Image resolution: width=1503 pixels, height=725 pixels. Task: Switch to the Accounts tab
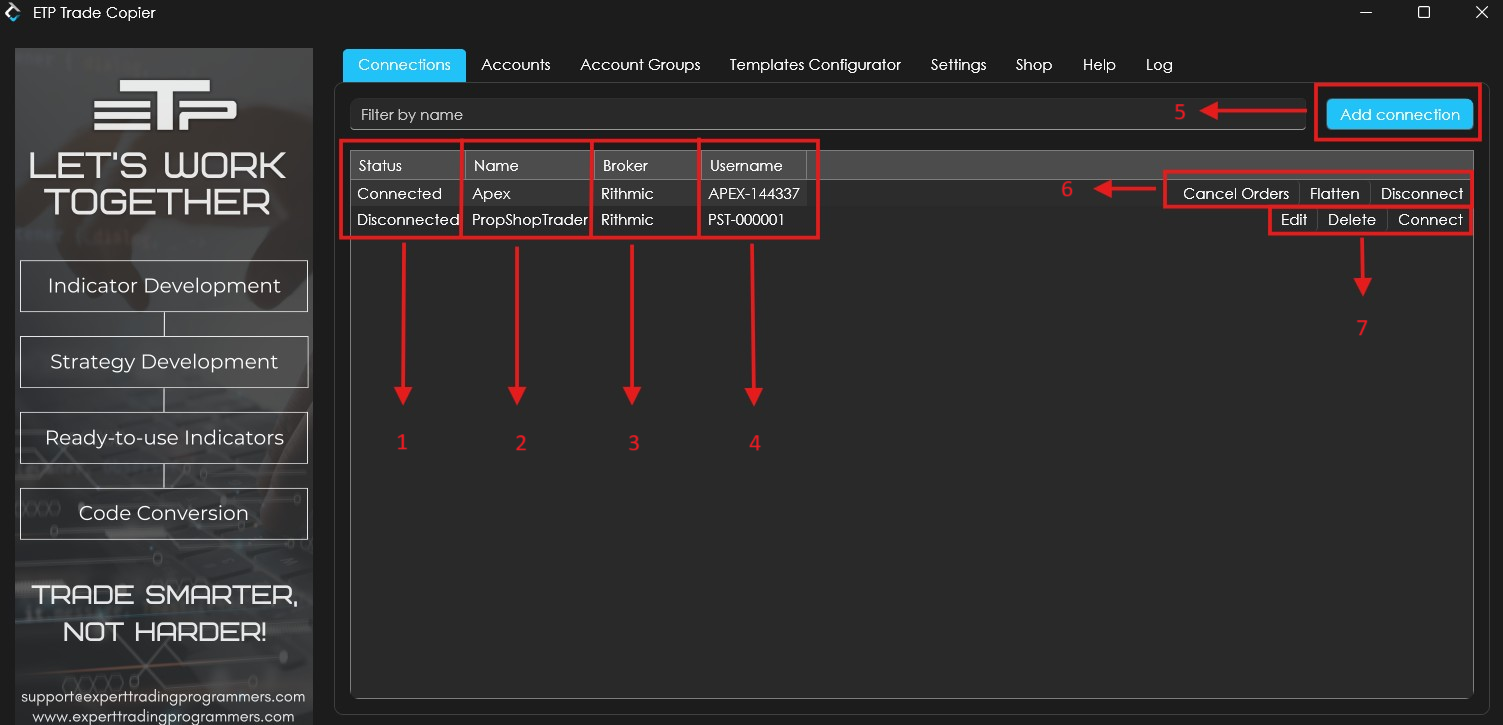pos(516,65)
